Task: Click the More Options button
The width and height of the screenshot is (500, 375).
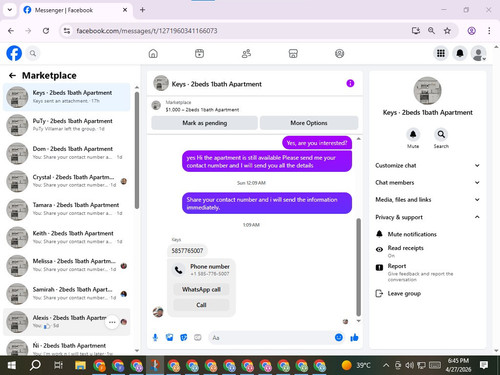Action: point(309,123)
